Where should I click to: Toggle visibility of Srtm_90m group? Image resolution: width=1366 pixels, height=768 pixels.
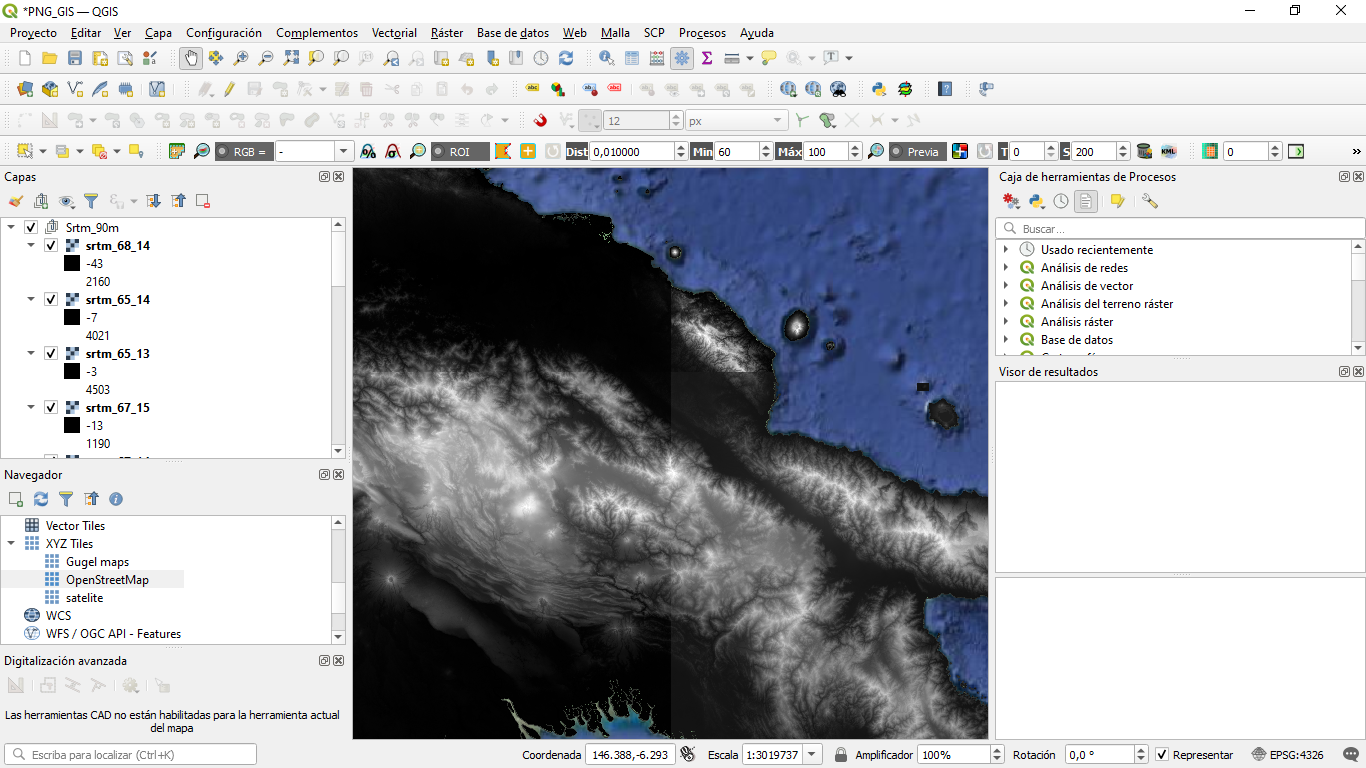[x=31, y=227]
